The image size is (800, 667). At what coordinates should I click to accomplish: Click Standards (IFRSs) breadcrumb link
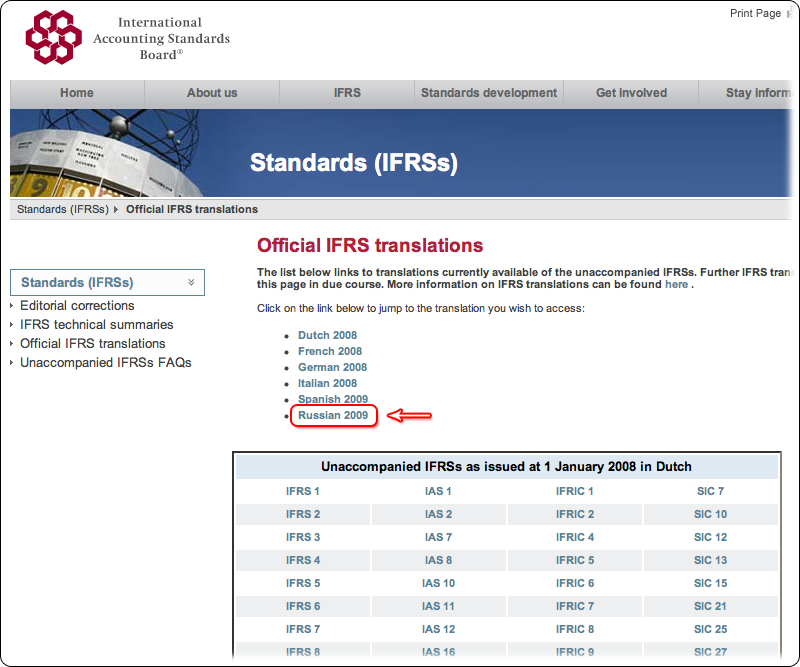coord(63,209)
